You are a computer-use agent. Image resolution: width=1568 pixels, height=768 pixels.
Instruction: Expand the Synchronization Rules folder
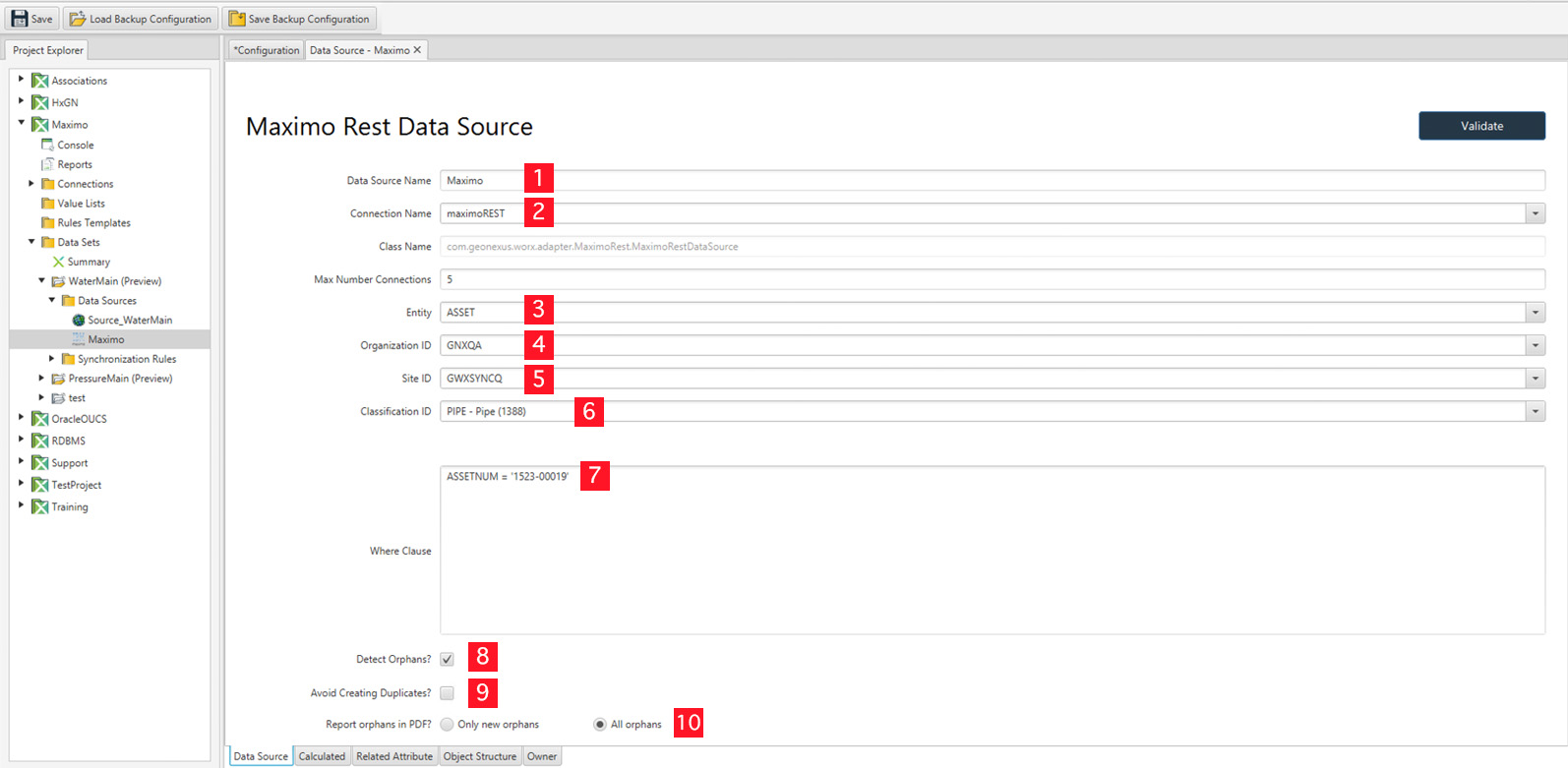[52, 359]
